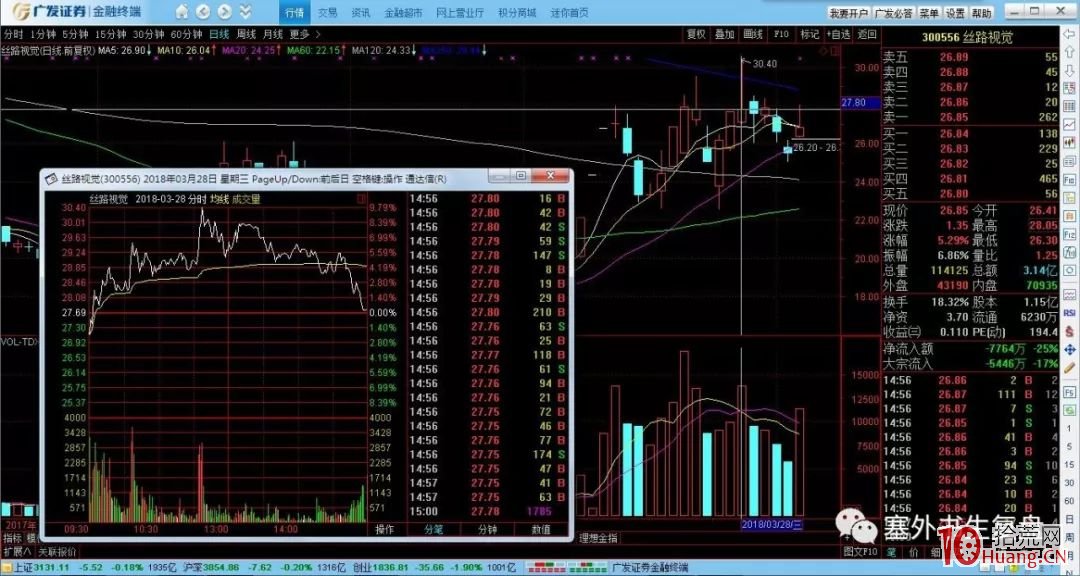The height and width of the screenshot is (576, 1080).
Task: Click the 叠加 overlay button
Action: [x=725, y=34]
